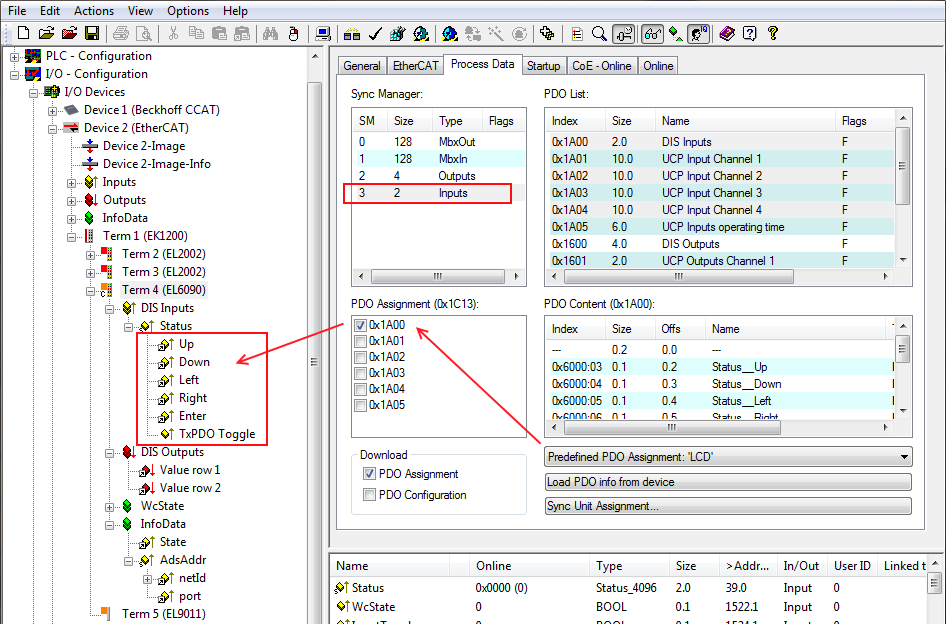
Task: Select the TxPDO Toggle tree item
Action: click(x=217, y=434)
